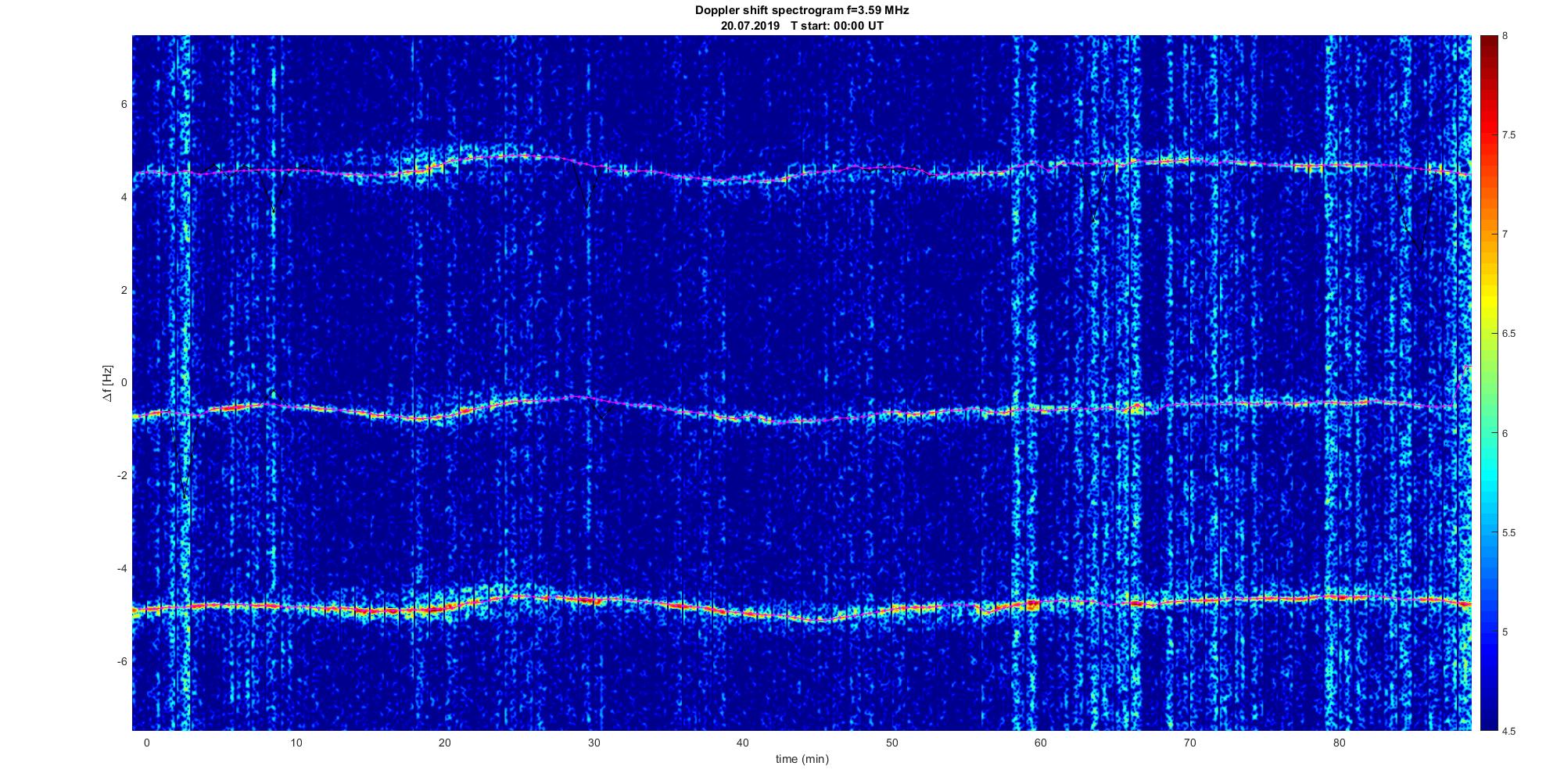Click x-axis tick label 80
The height and width of the screenshot is (784, 1564).
[1339, 743]
